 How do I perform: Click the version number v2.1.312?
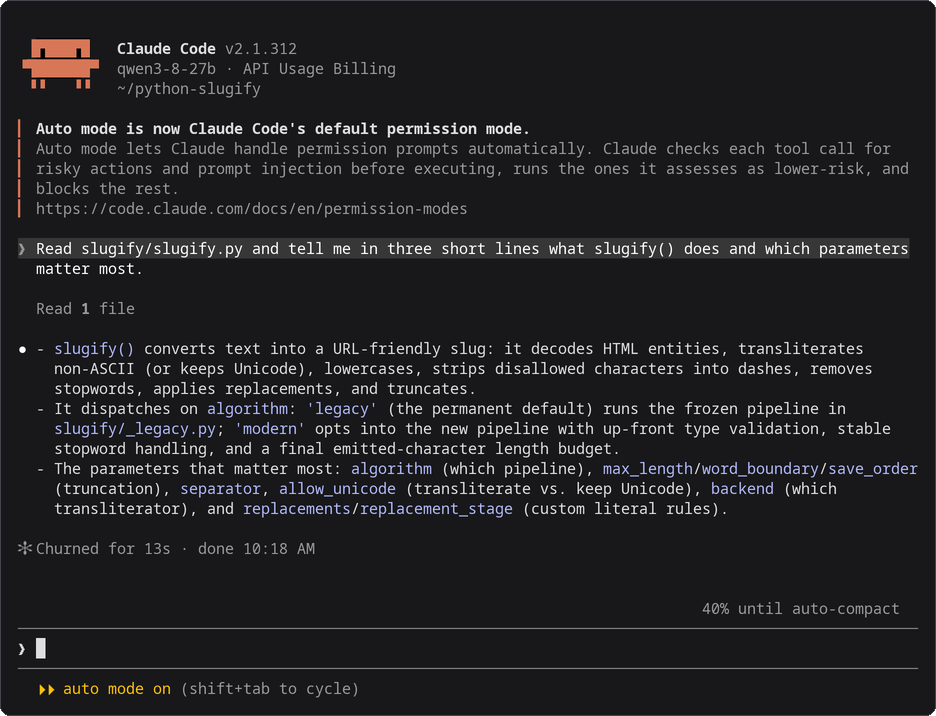pyautogui.click(x=261, y=49)
